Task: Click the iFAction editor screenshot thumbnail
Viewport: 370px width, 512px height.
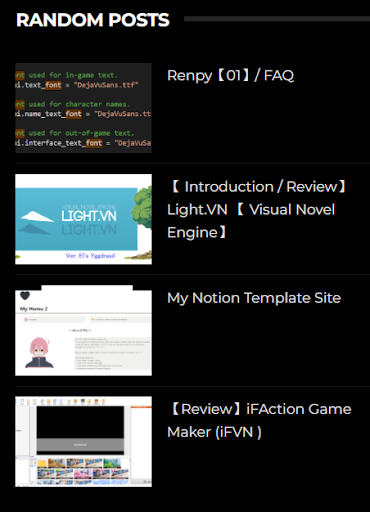Action: [x=83, y=441]
